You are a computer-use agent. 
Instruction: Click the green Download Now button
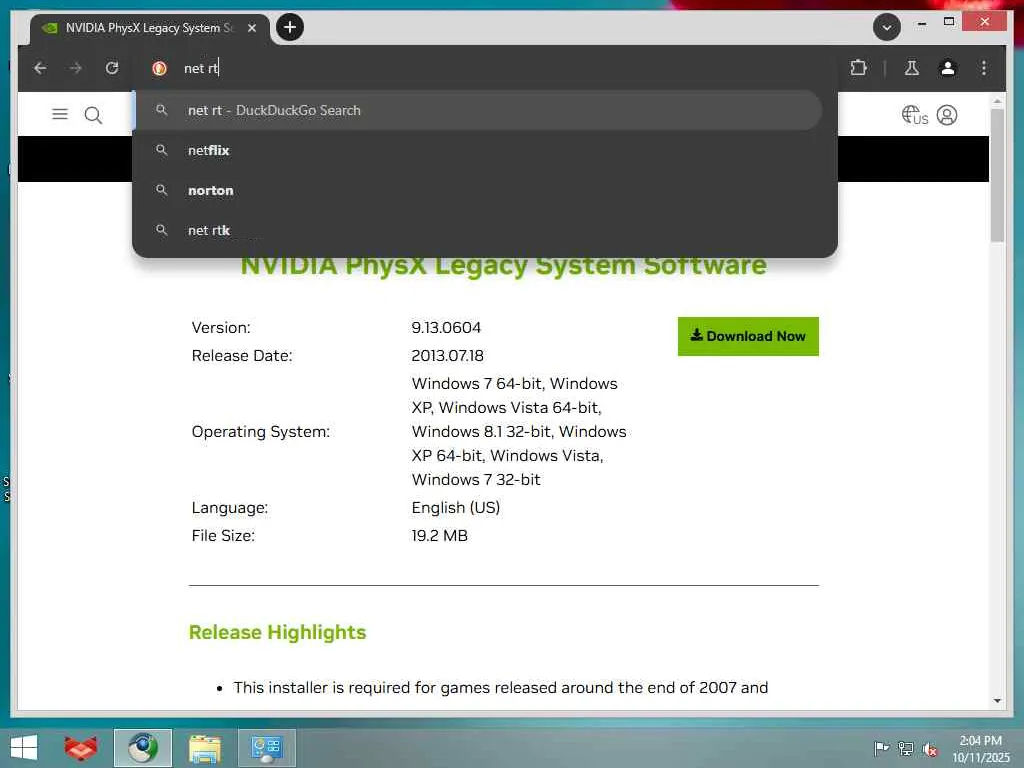(748, 336)
